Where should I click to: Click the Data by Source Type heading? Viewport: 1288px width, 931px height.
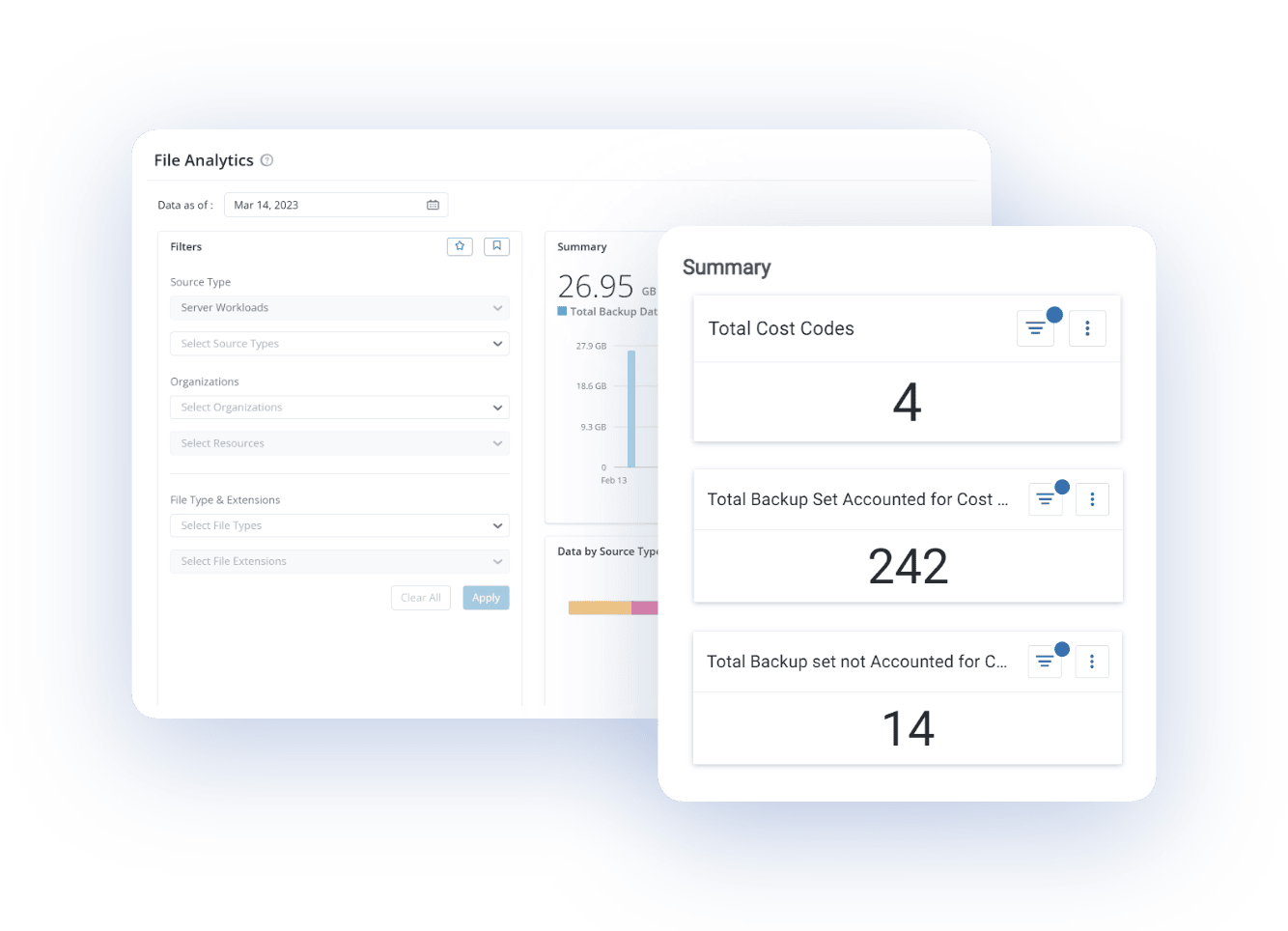[x=607, y=551]
